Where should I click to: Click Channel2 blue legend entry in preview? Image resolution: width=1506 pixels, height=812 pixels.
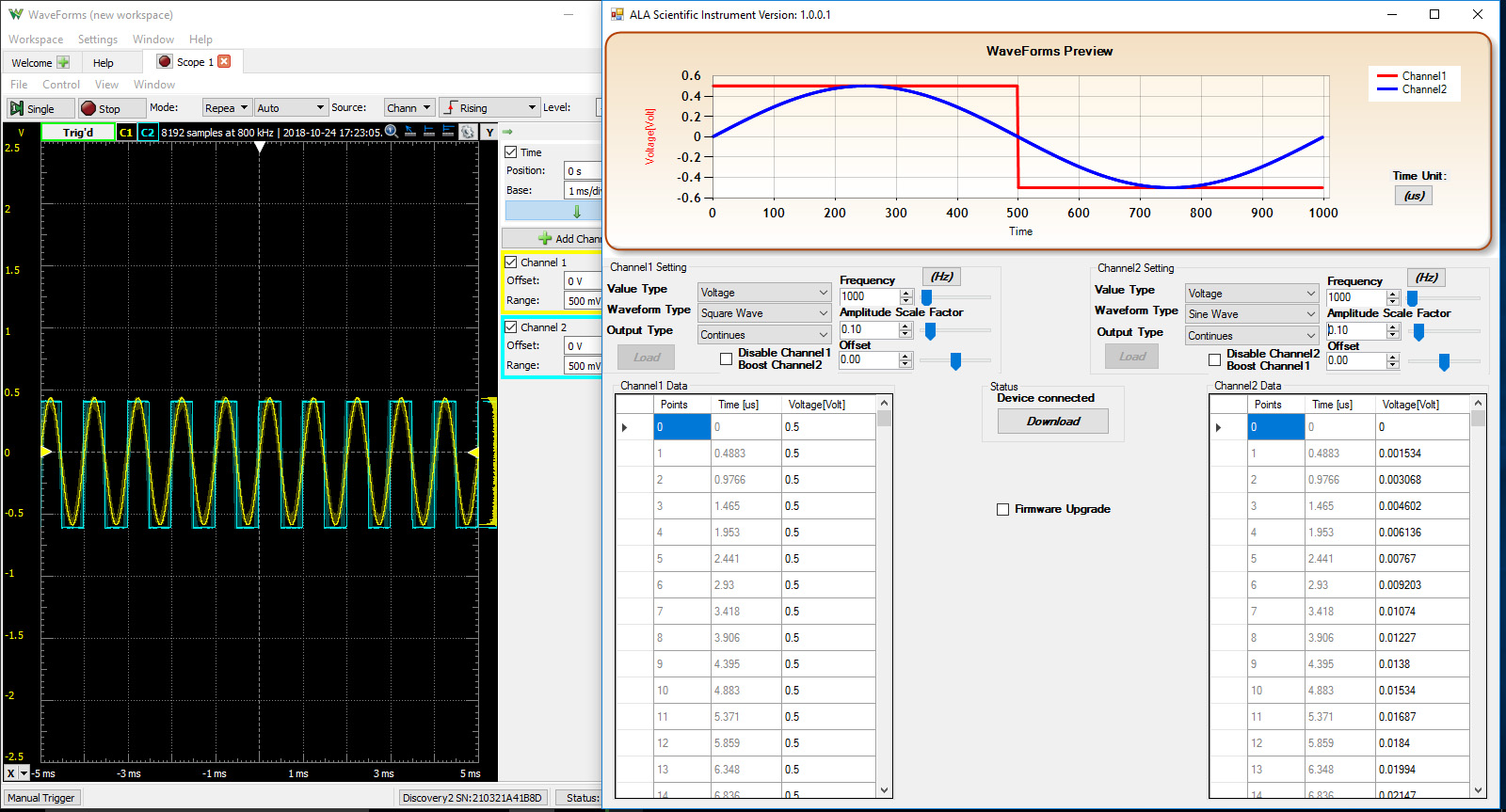[x=1412, y=89]
